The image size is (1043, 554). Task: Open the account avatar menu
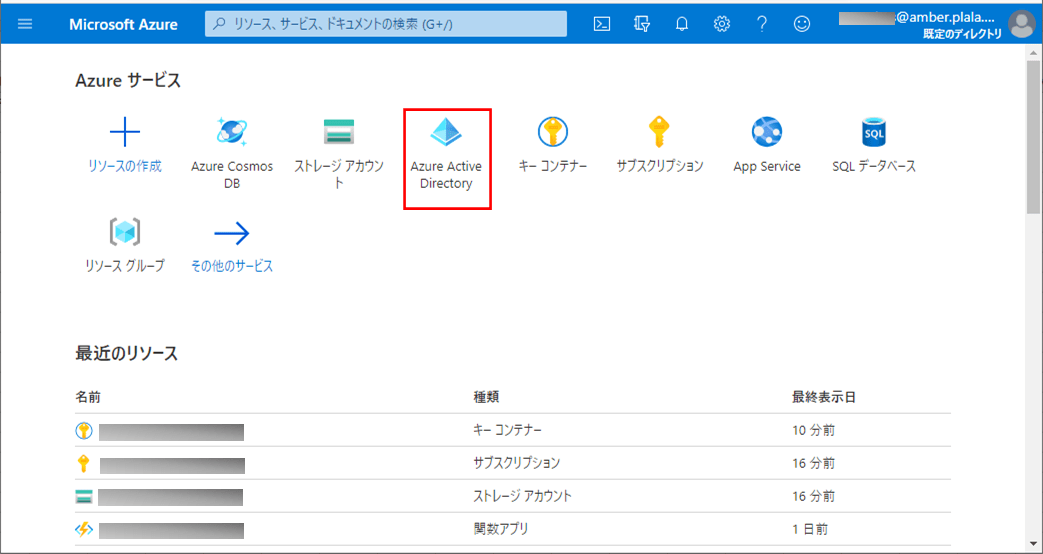1021,24
